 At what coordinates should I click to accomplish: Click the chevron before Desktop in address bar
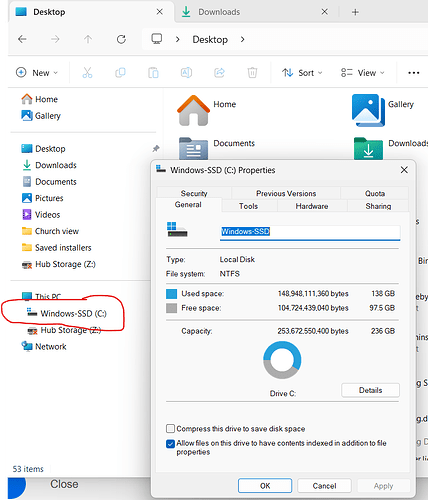pyautogui.click(x=178, y=39)
